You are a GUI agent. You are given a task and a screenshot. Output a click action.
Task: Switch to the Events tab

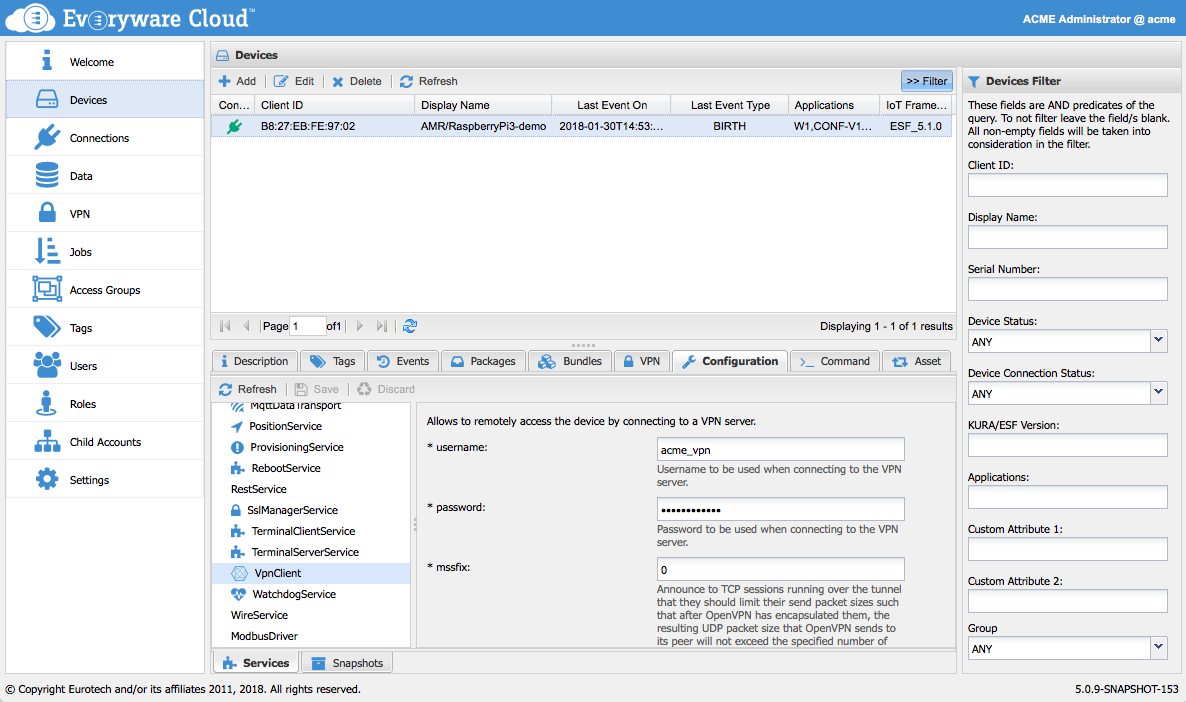click(x=403, y=362)
